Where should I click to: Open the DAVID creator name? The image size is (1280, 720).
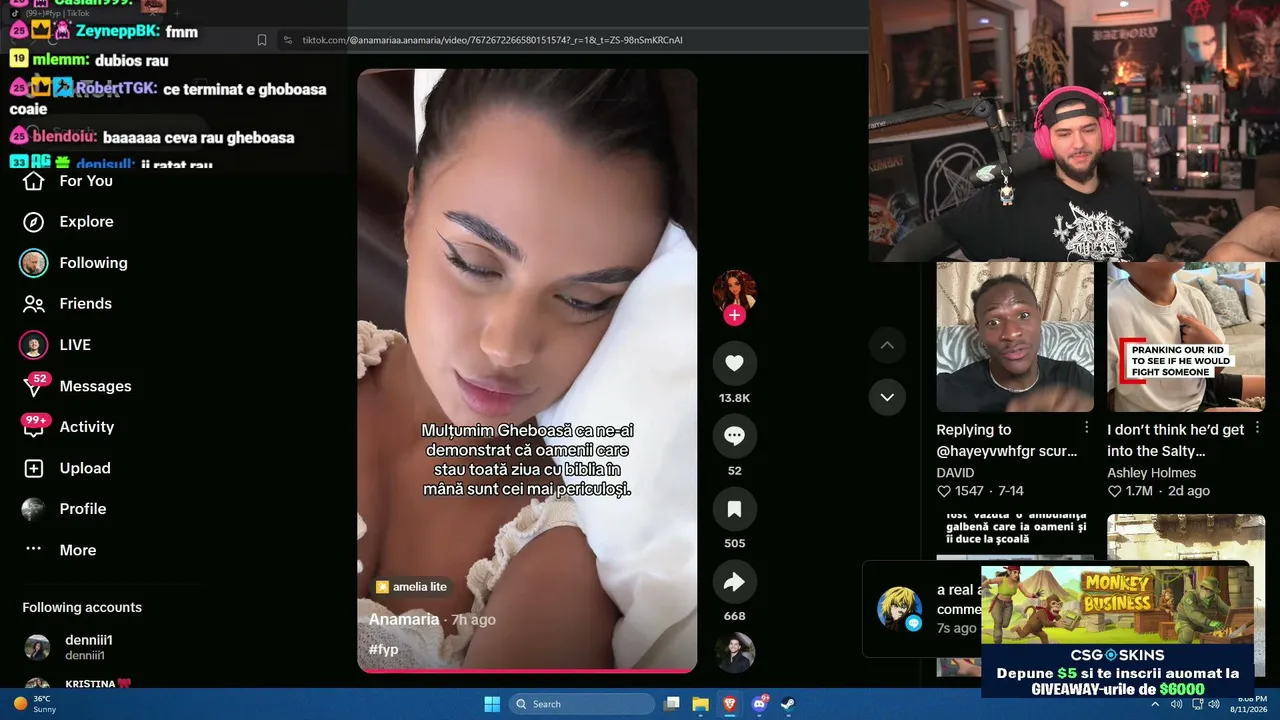[955, 473]
